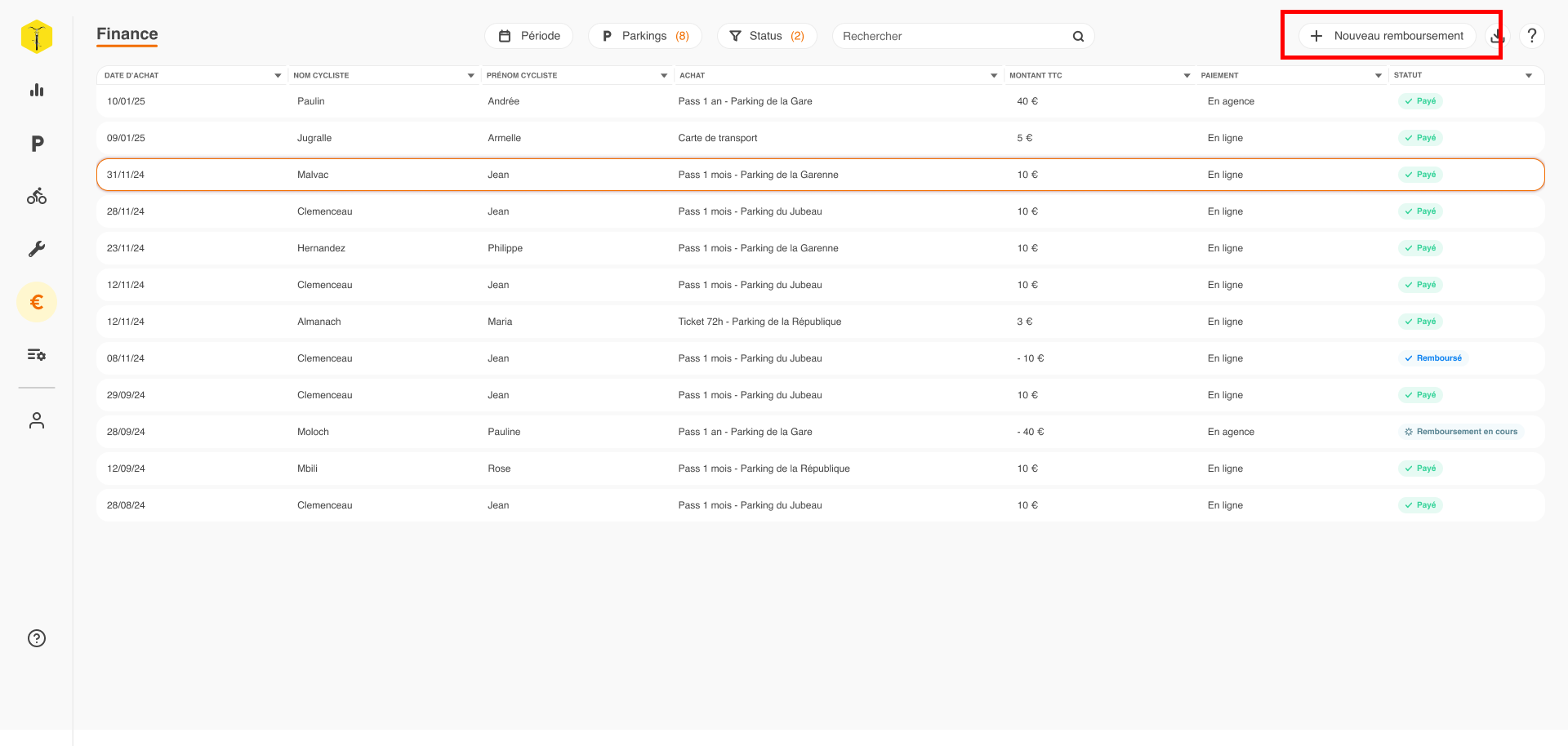Open the help circle icon in sidebar
The height and width of the screenshot is (746, 1568).
pyautogui.click(x=37, y=638)
